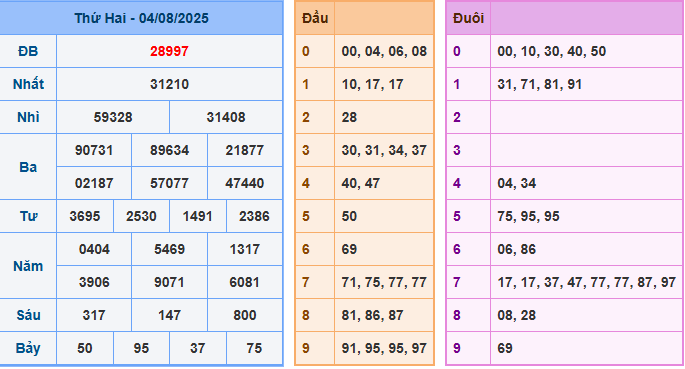
Task: Click Đuôi row 1 values 31, 71, 81, 91
Action: pos(540,84)
